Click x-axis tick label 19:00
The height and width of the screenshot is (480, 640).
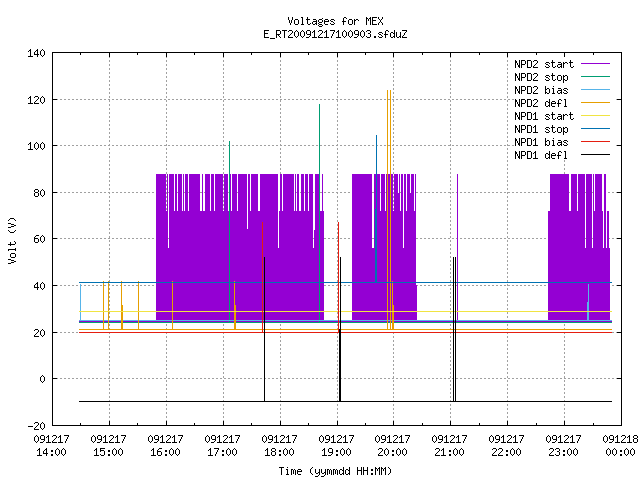[x=336, y=452]
